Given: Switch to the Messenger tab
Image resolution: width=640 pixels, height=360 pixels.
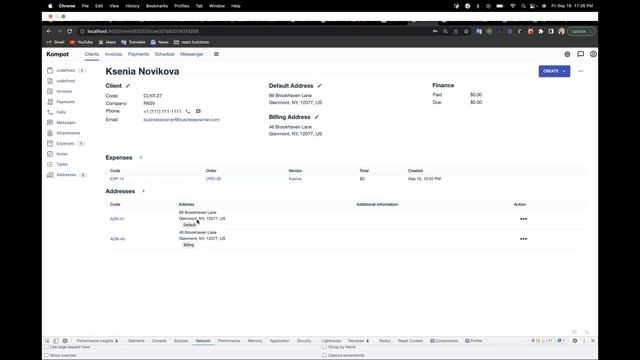Looking at the screenshot, I should (x=191, y=54).
